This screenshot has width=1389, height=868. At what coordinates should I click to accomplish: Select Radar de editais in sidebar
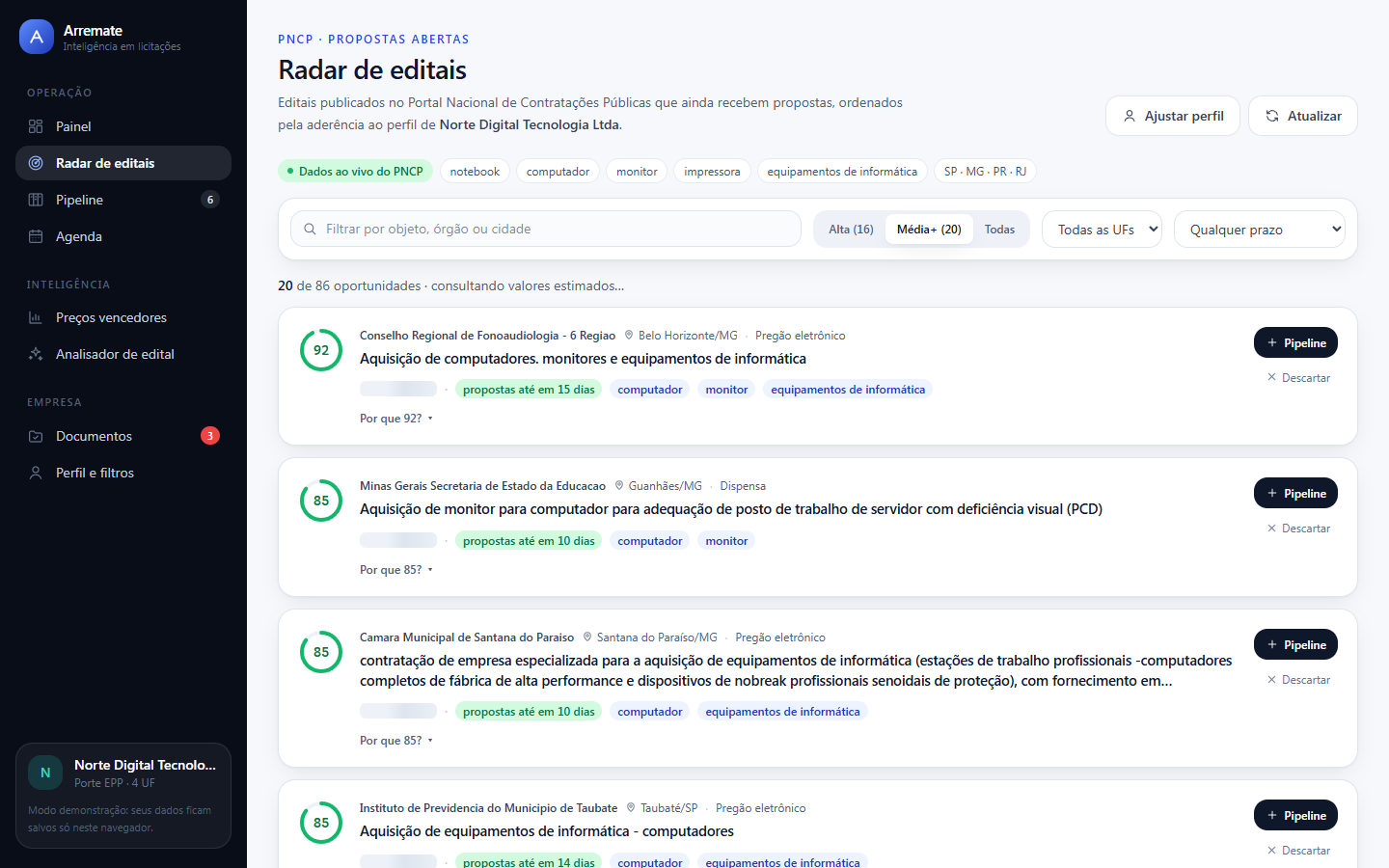(x=123, y=163)
